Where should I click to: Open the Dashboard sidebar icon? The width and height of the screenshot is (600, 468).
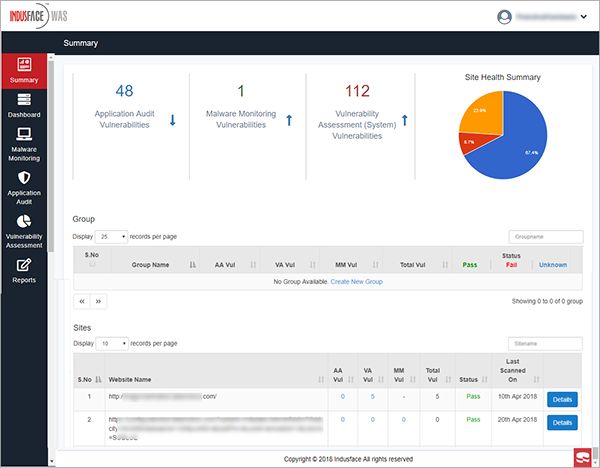[24, 101]
